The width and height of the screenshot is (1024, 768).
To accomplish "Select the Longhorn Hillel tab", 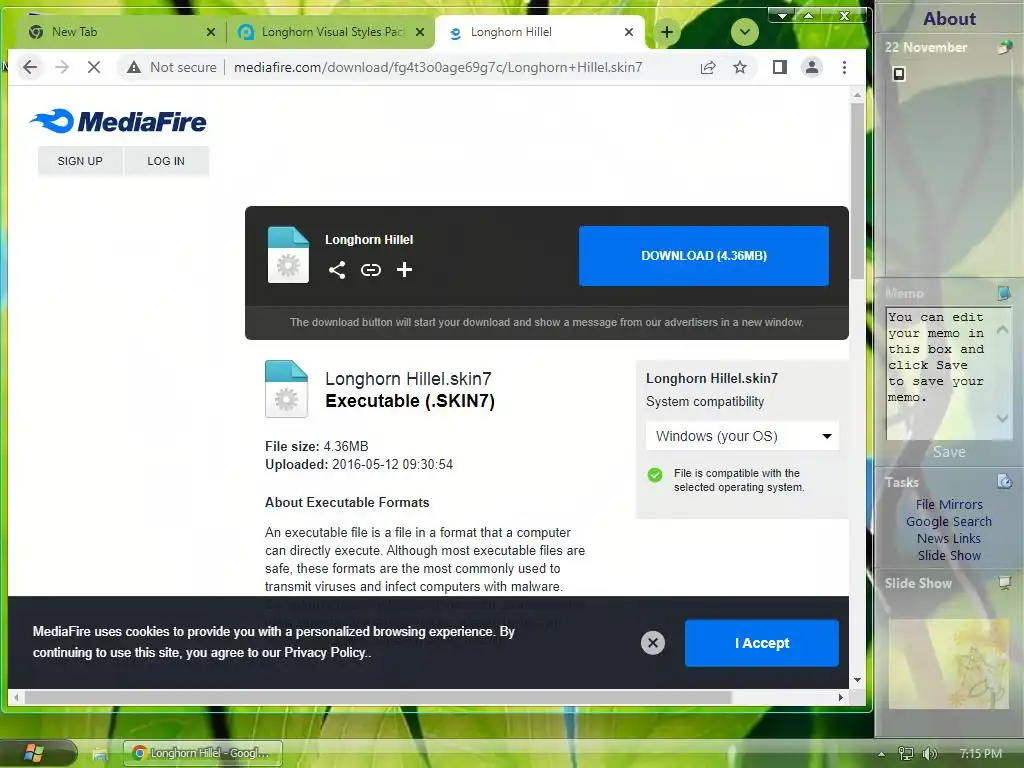I will [x=539, y=32].
